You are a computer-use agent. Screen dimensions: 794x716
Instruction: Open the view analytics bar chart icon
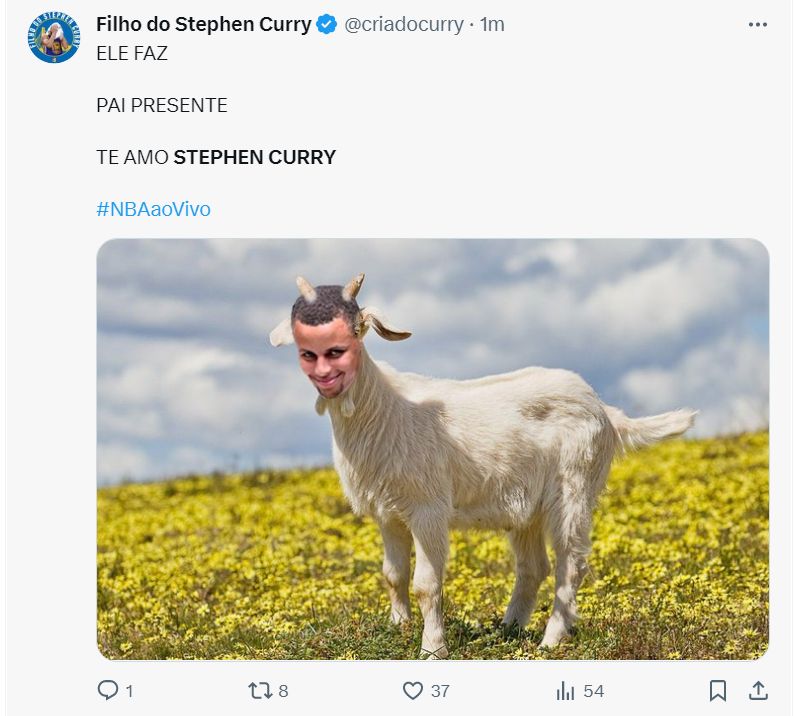point(566,690)
